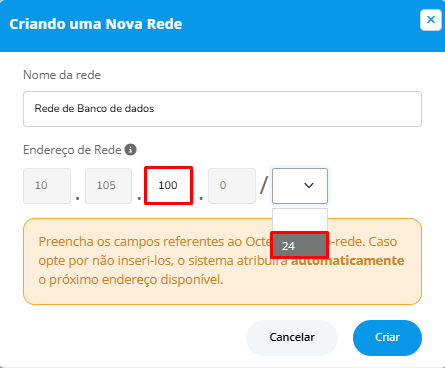The width and height of the screenshot is (445, 368).
Task: Click the info icon beside Endereço de Rede
Action: click(130, 149)
